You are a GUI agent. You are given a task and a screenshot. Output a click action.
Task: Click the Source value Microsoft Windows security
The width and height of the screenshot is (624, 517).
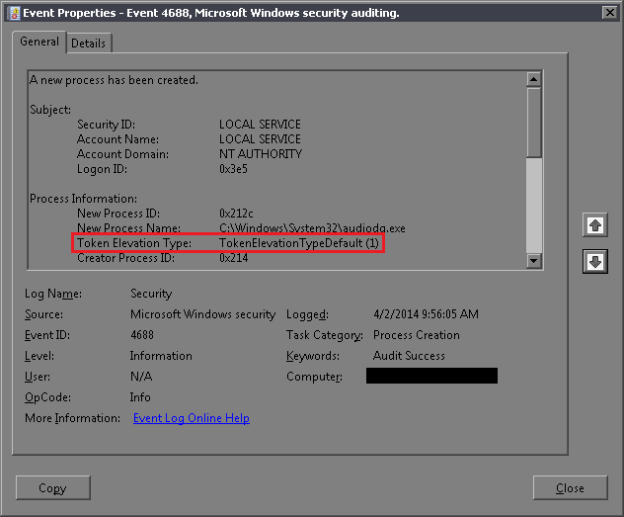(202, 314)
